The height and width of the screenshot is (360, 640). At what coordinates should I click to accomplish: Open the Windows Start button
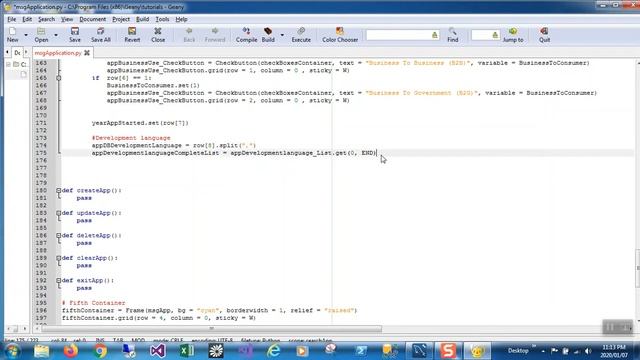(12, 351)
